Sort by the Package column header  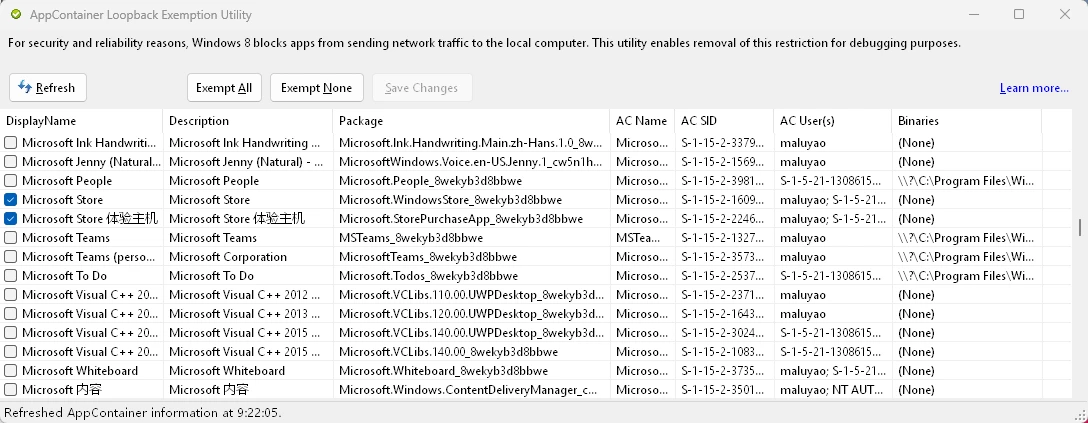471,121
